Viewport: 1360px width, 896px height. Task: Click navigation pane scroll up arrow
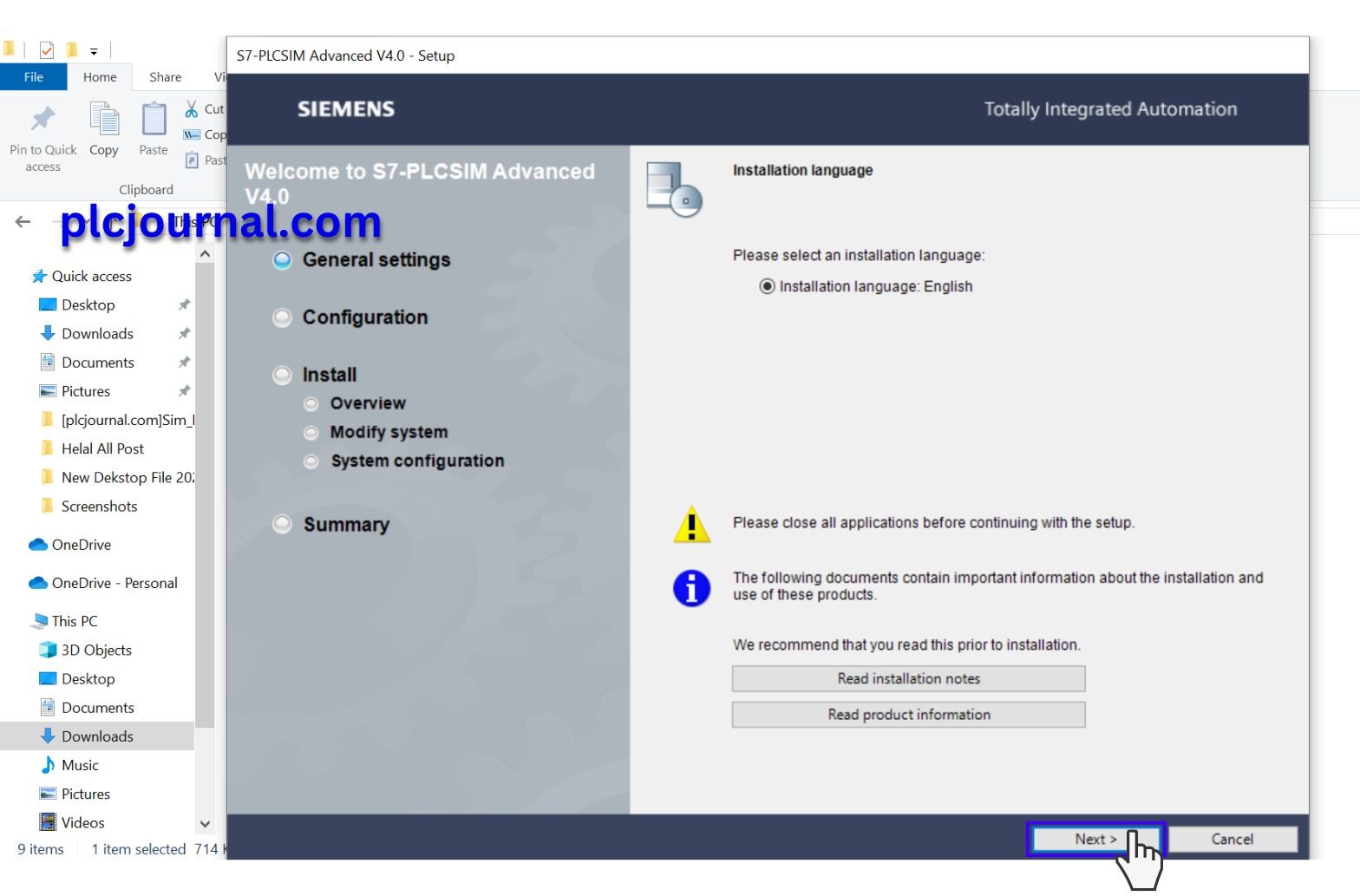(x=205, y=254)
